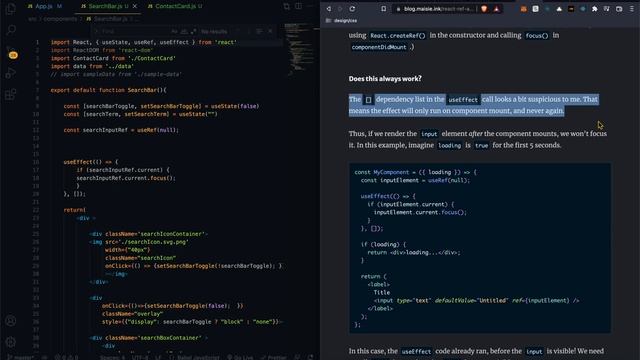
Task: Click the Does this always work? heading
Action: pos(385,78)
